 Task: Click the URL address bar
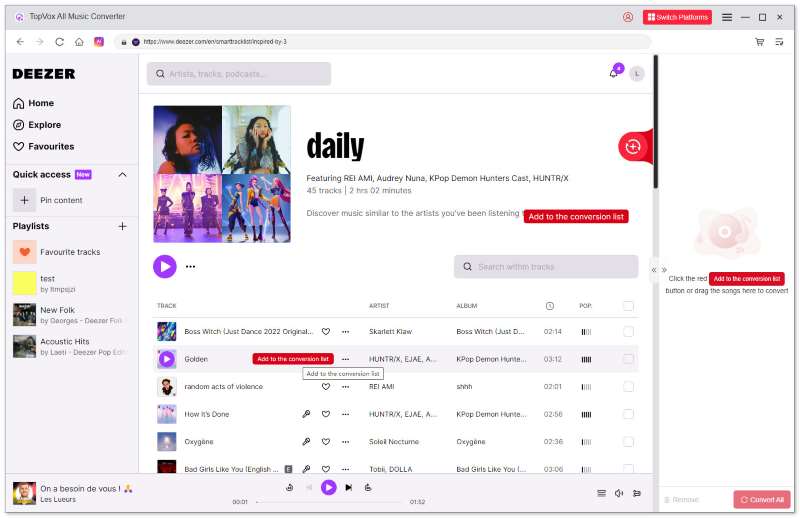point(383,42)
